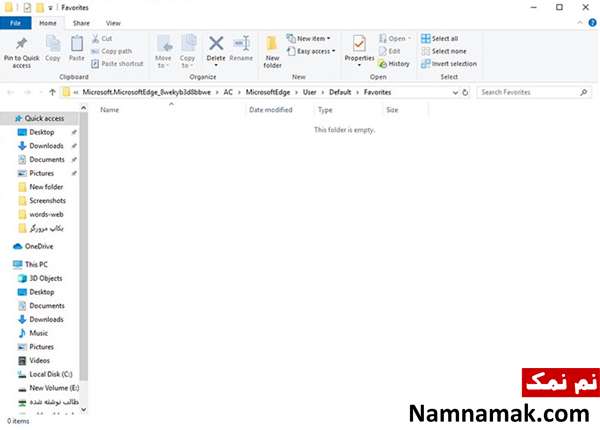The image size is (600, 430).
Task: Click AC in the address path
Action: 228,92
